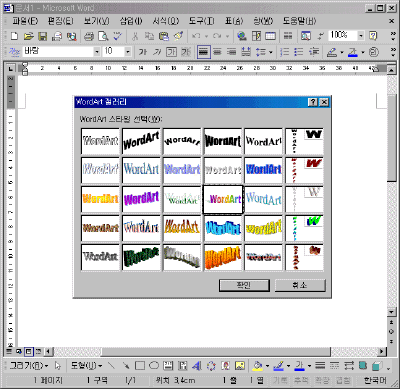Click the 취소 button in WordArt dialog
Image resolution: width=400 pixels, height=389 pixels.
(x=300, y=285)
